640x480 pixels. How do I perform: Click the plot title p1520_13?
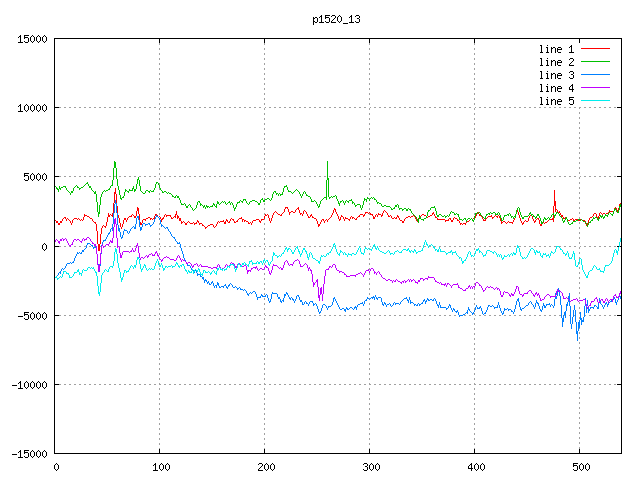335,18
